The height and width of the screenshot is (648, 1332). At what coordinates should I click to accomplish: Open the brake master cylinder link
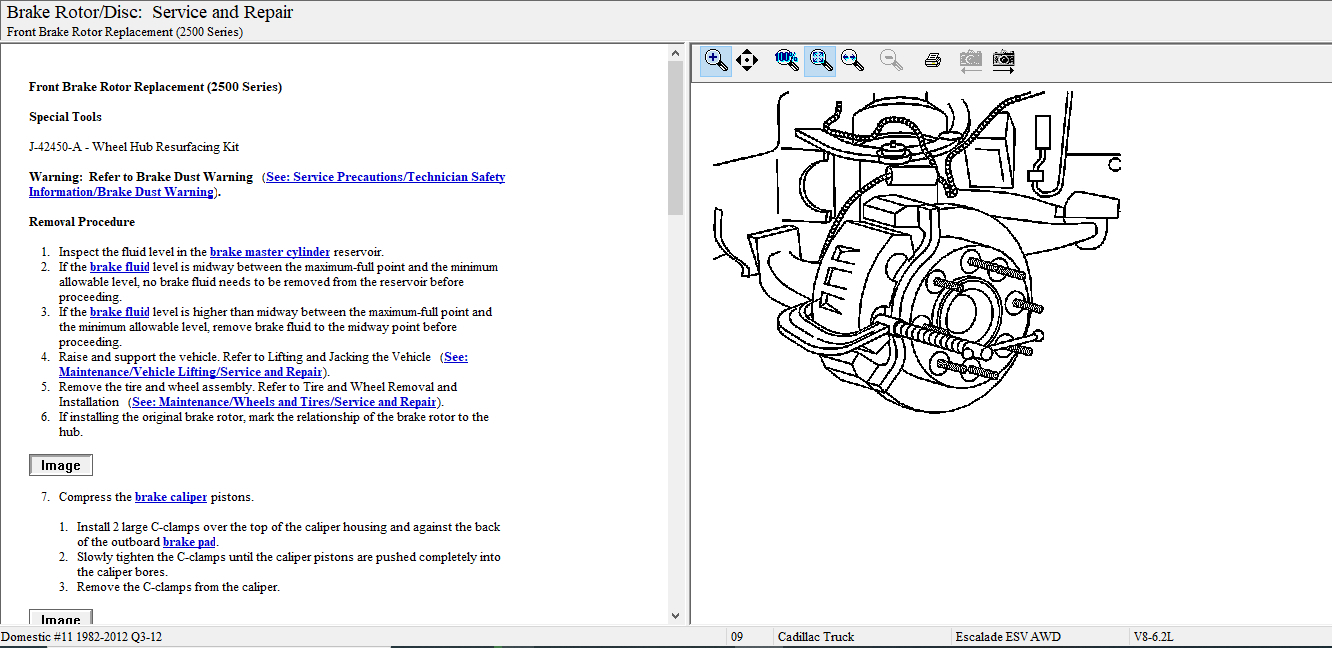tap(269, 252)
